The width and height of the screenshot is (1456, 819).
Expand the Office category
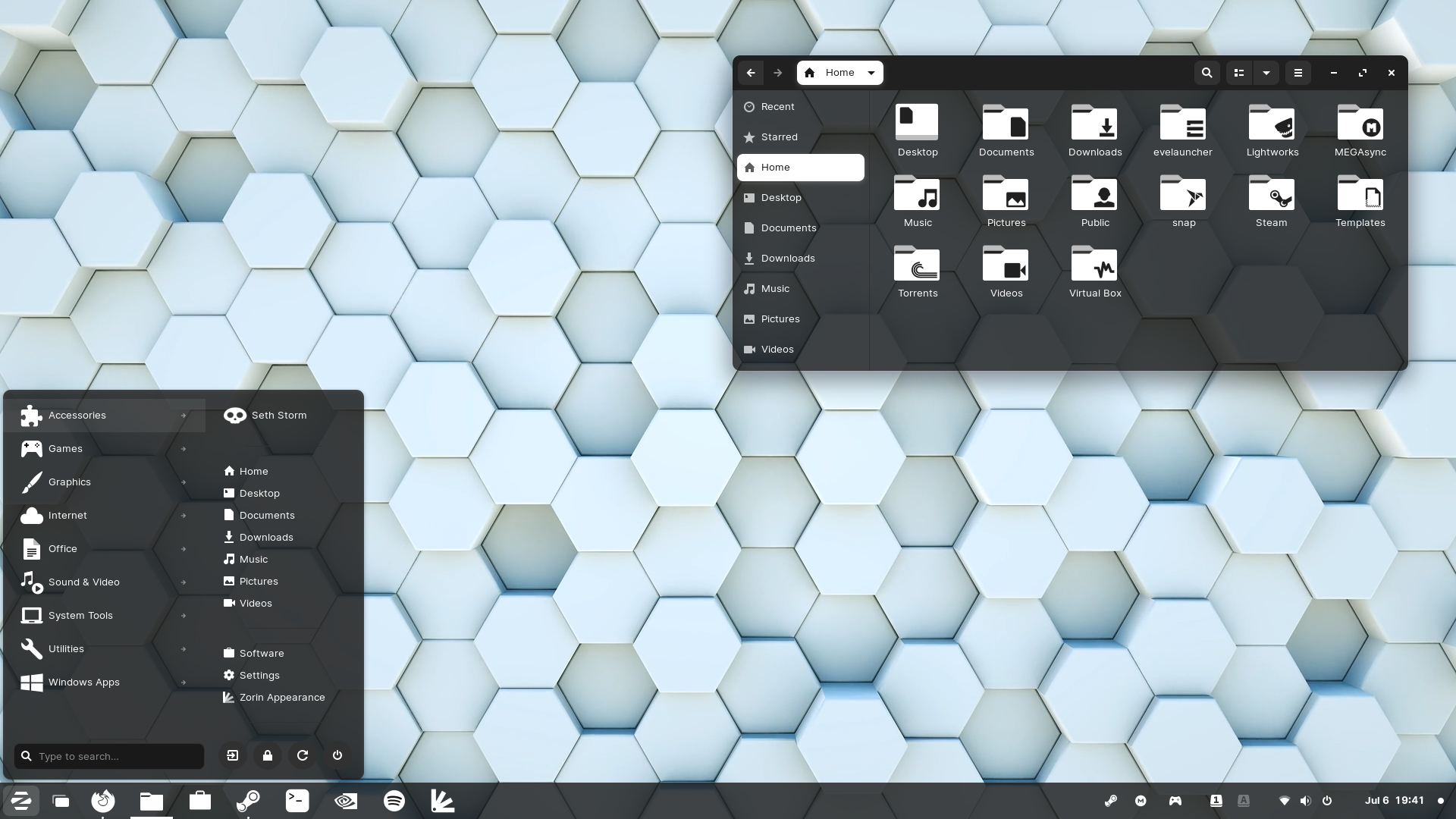(105, 549)
